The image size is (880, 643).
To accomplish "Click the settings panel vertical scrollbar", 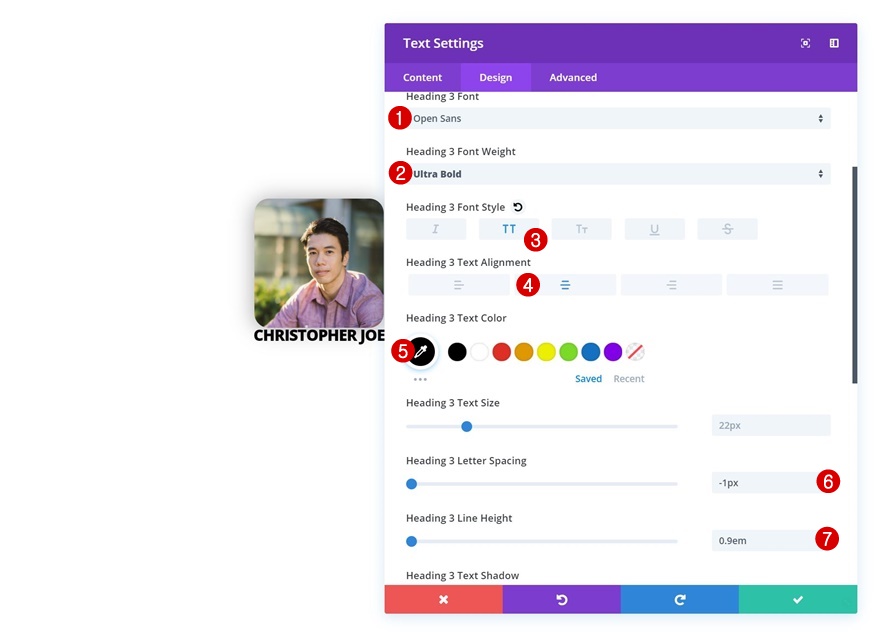I will tap(855, 275).
